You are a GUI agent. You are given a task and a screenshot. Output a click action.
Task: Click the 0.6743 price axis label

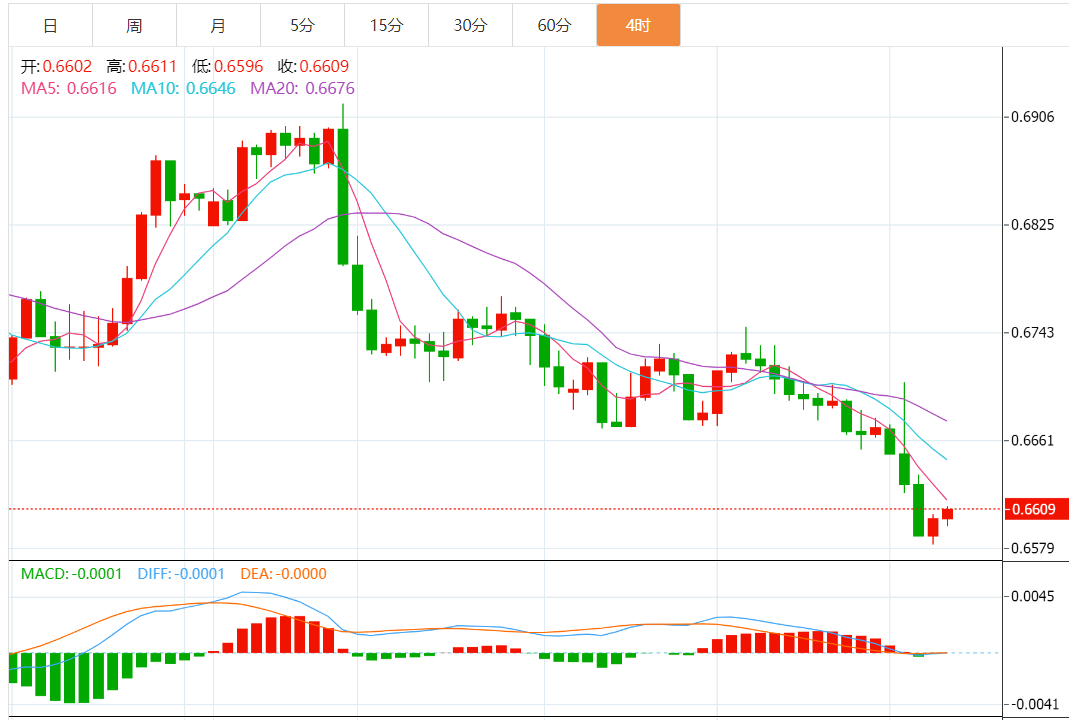(1033, 333)
